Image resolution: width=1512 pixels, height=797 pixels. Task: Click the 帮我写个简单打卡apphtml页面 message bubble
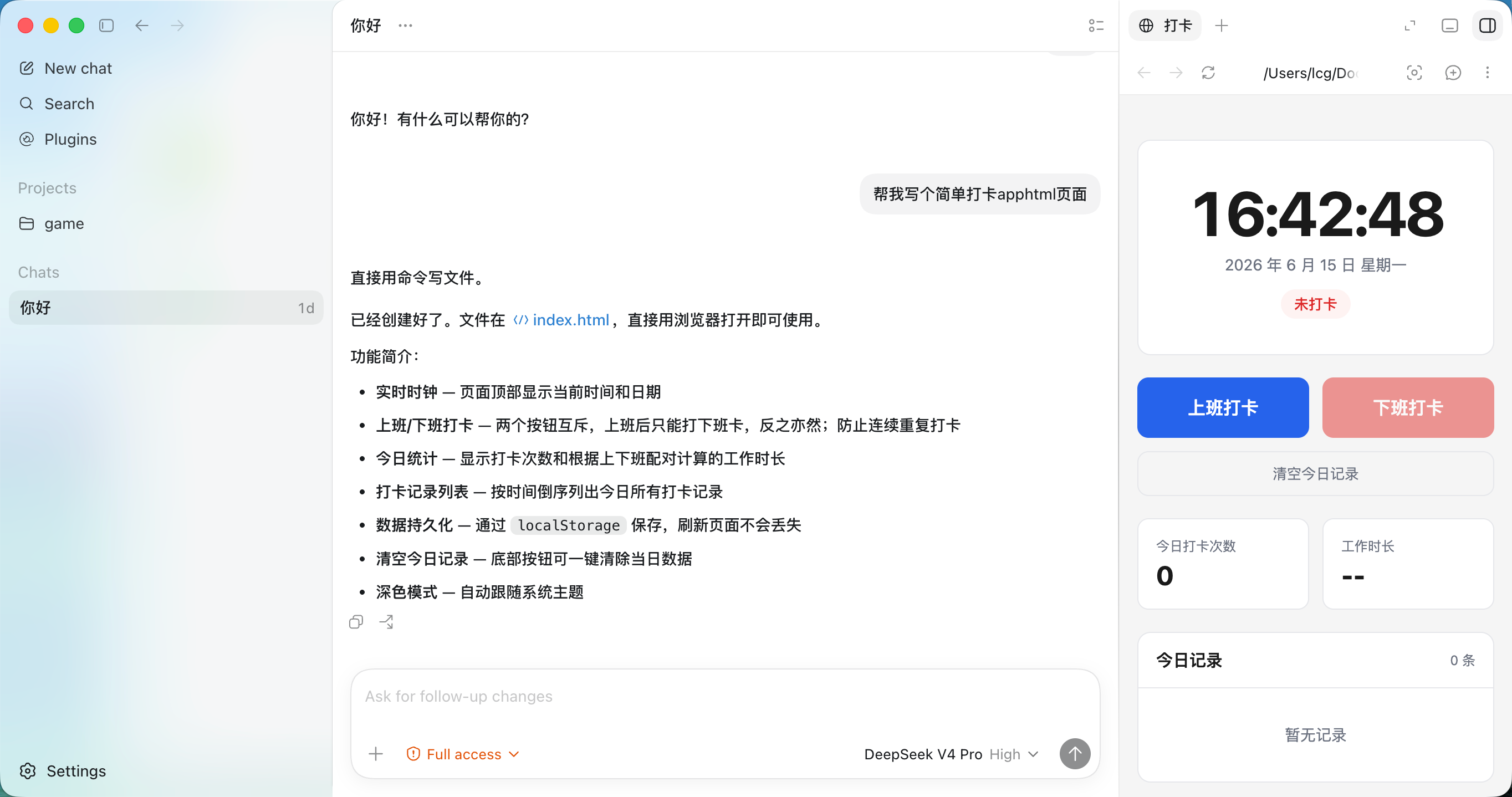click(x=979, y=194)
